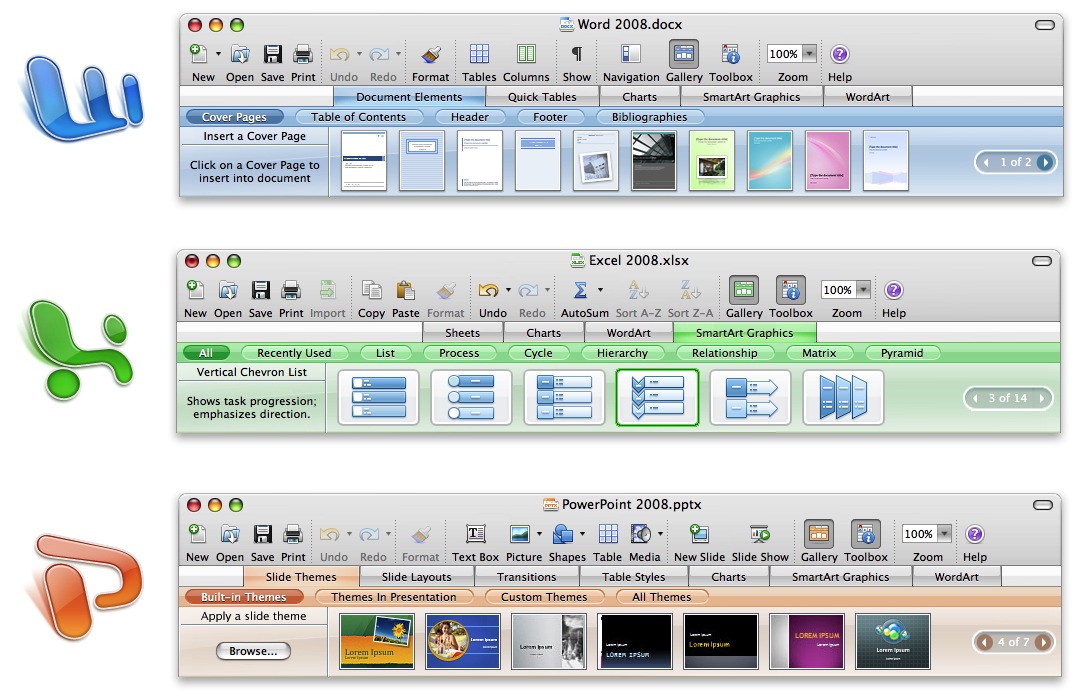Save the Word document with Save icon
The image size is (1072, 692).
pos(273,54)
